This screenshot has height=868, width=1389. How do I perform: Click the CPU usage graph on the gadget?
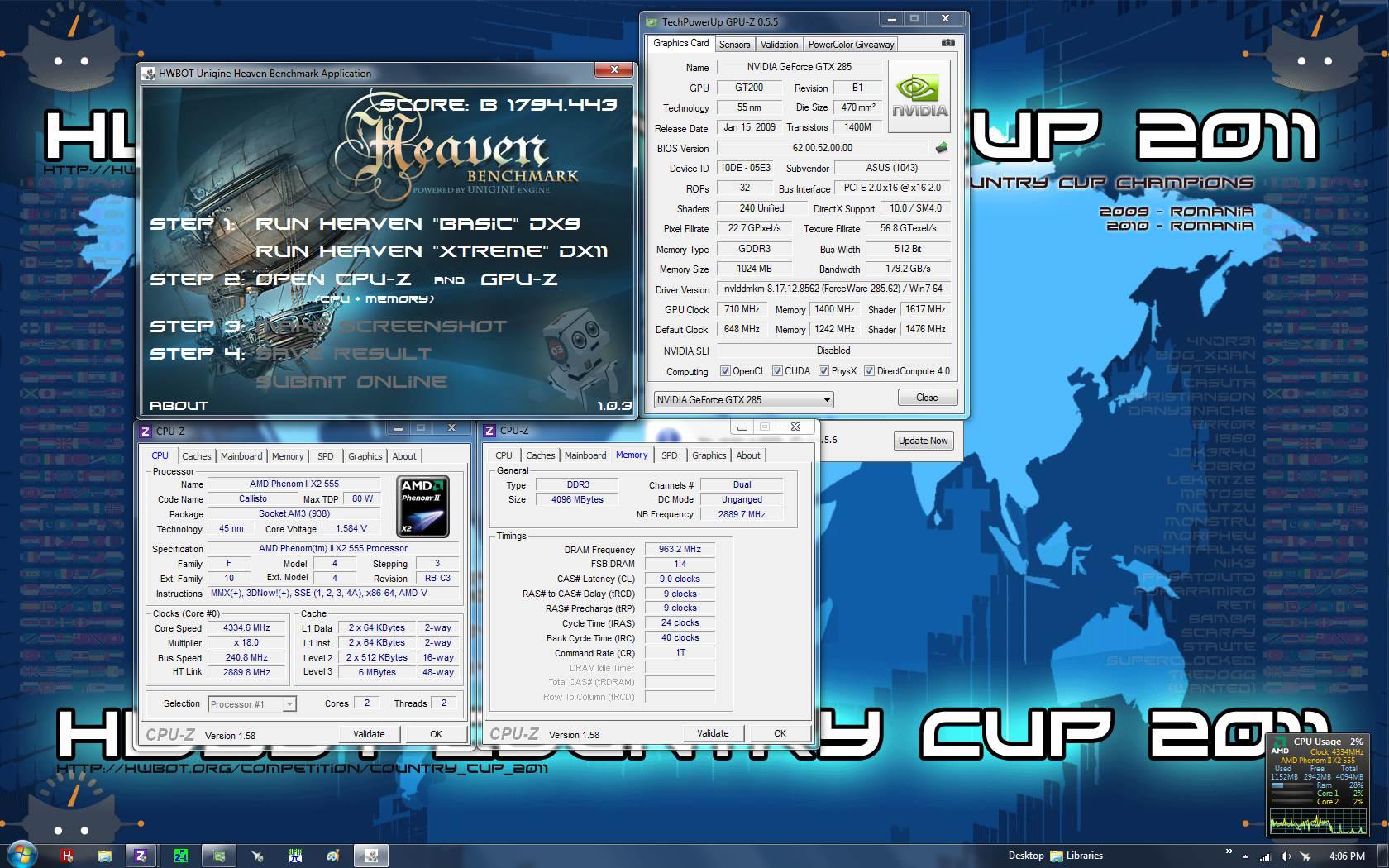tap(1317, 822)
